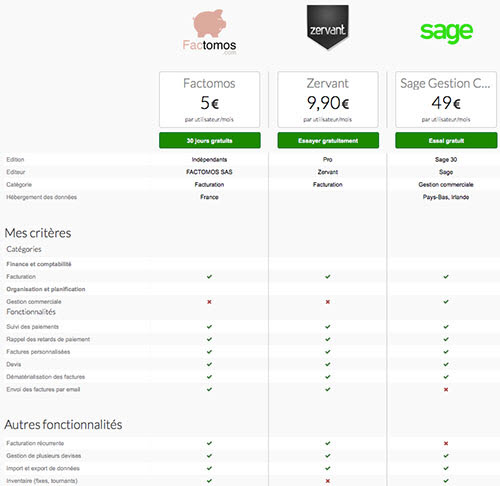Screen dimensions: 500x486
Task: Click the Sage Gestion commerciale category value
Action: tap(446, 185)
